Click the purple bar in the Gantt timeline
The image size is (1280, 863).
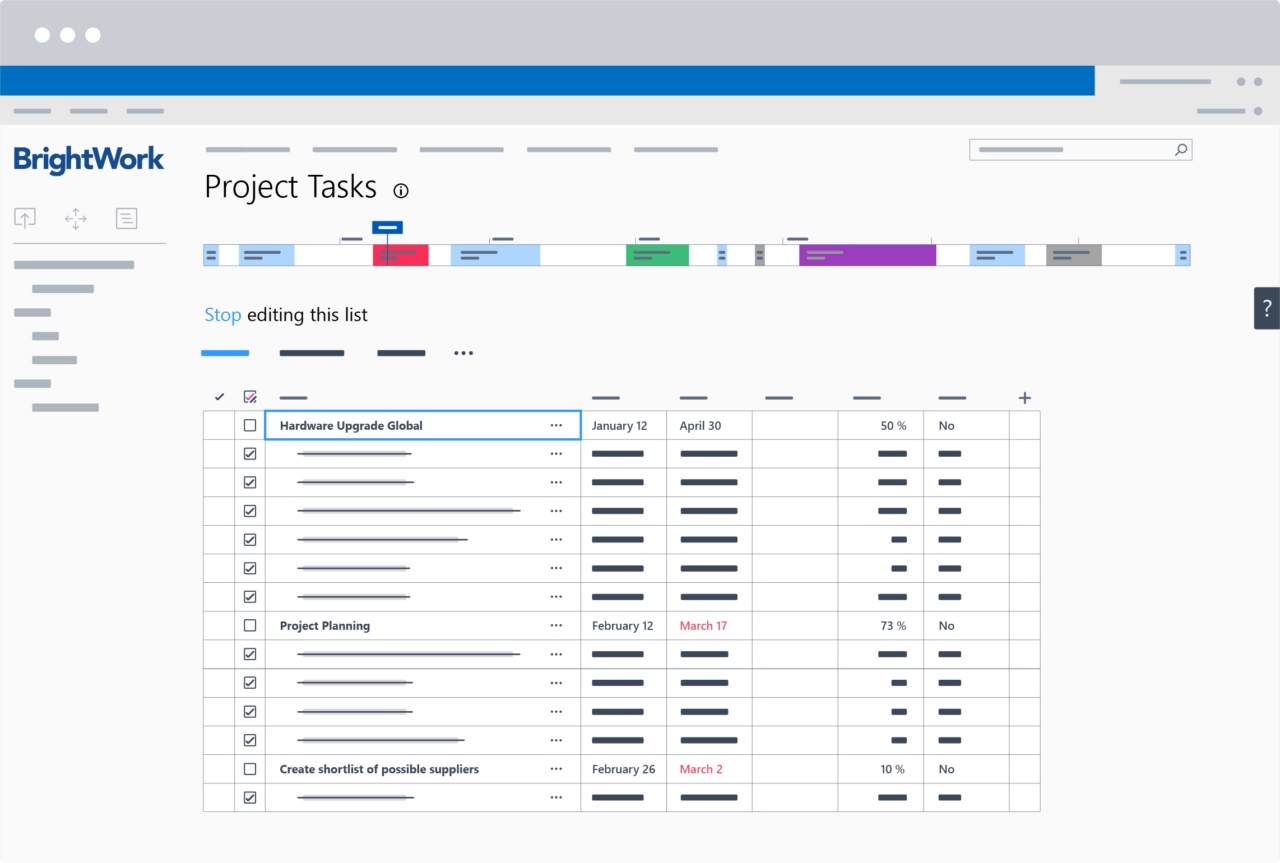pos(867,255)
